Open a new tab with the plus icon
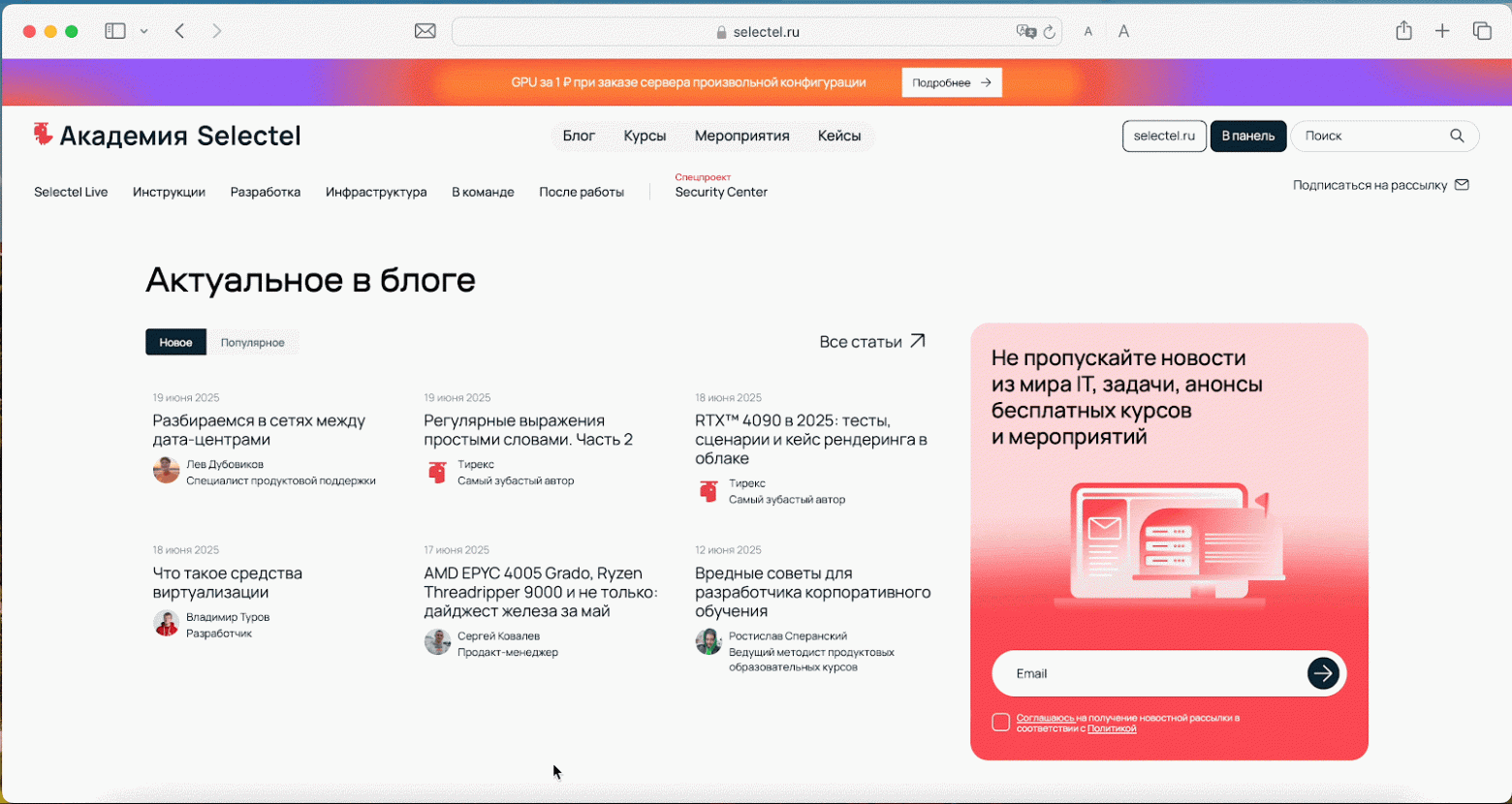 pyautogui.click(x=1443, y=30)
